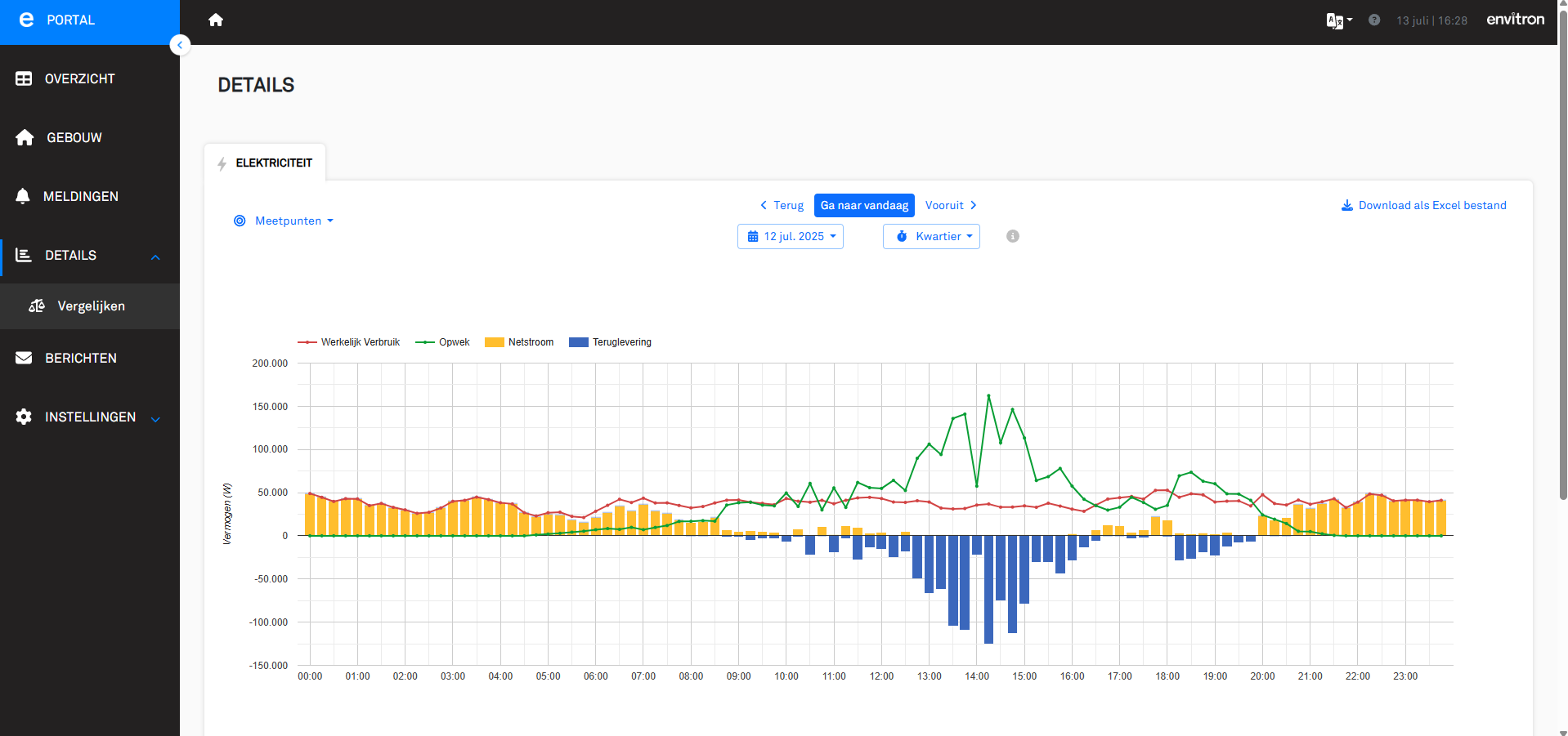
Task: Collapse the Details submenu chevron
Action: pos(155,257)
